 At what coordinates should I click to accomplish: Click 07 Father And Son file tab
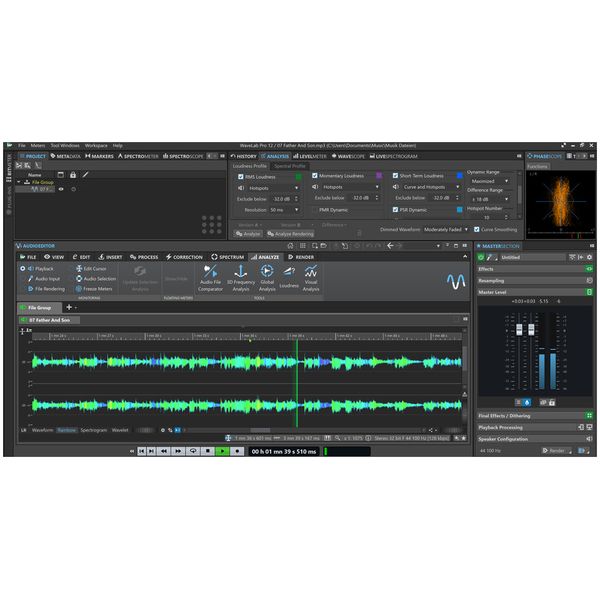[x=49, y=320]
